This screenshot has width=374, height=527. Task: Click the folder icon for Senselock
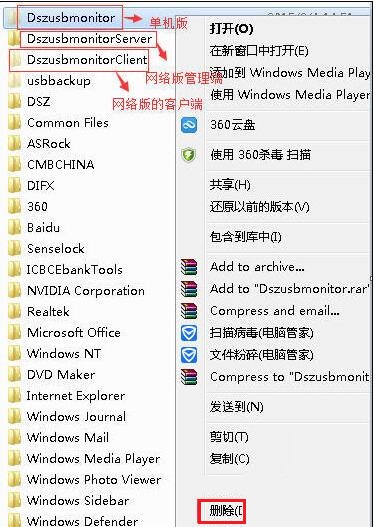tap(14, 249)
